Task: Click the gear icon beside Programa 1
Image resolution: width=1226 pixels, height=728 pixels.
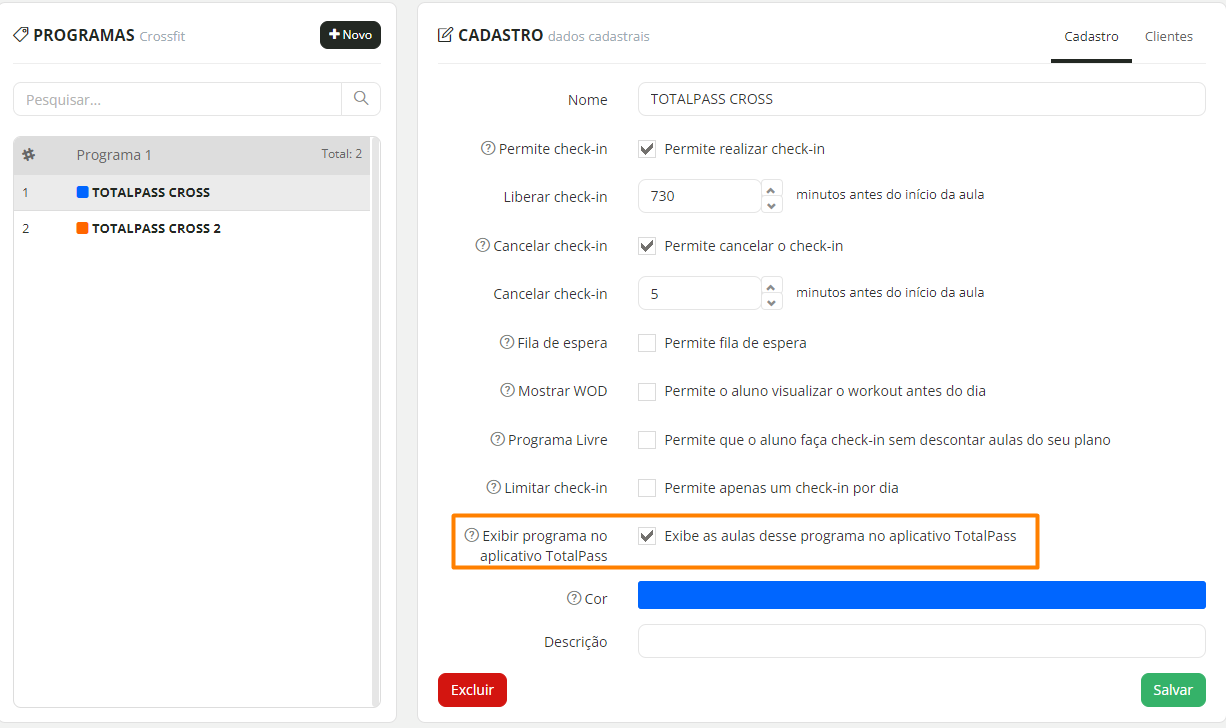Action: pos(29,155)
